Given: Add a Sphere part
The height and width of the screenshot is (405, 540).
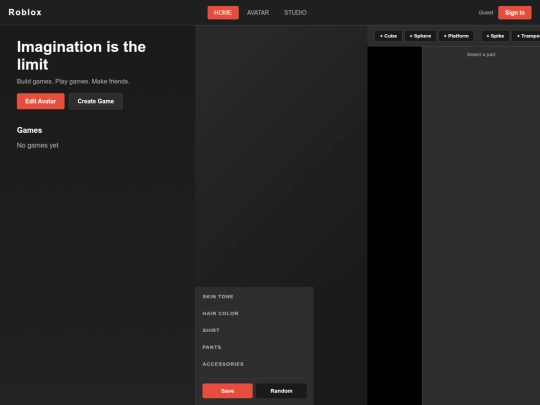Looking at the screenshot, I should [420, 36].
